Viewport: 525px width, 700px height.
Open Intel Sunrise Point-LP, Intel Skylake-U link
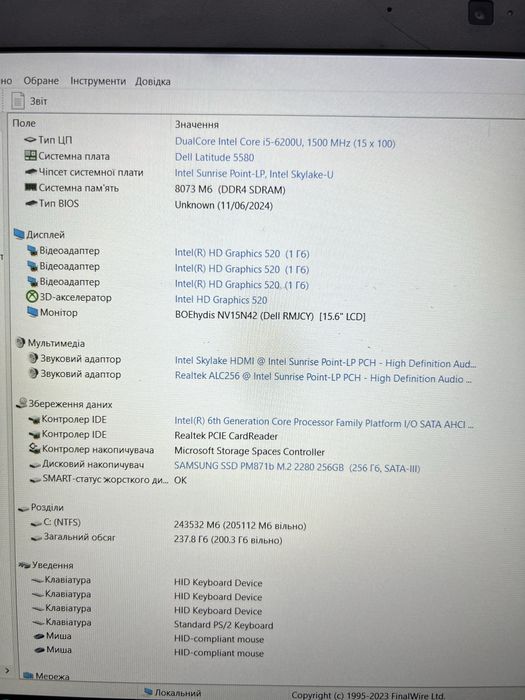[x=254, y=174]
